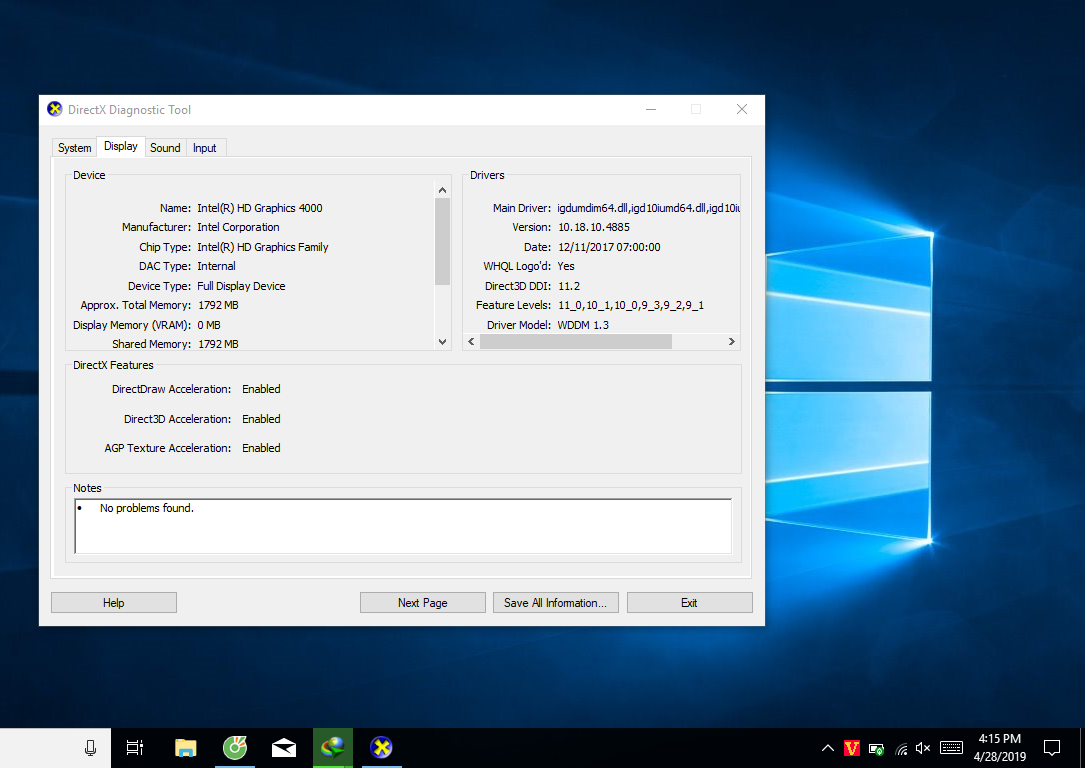Close the DirectX Diagnostic Tool window
The height and width of the screenshot is (768, 1085).
point(742,109)
